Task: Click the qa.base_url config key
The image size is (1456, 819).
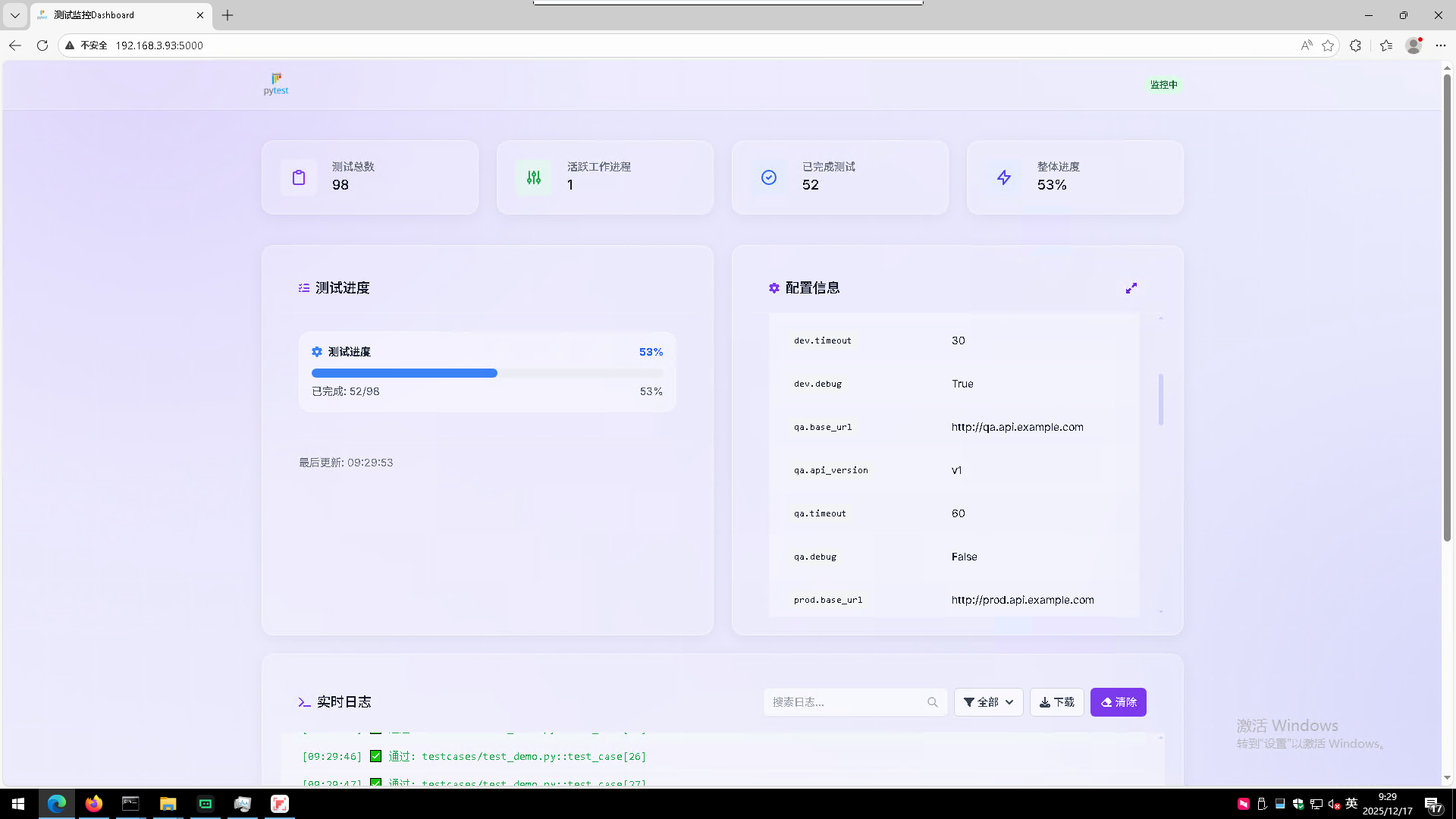Action: 823,427
